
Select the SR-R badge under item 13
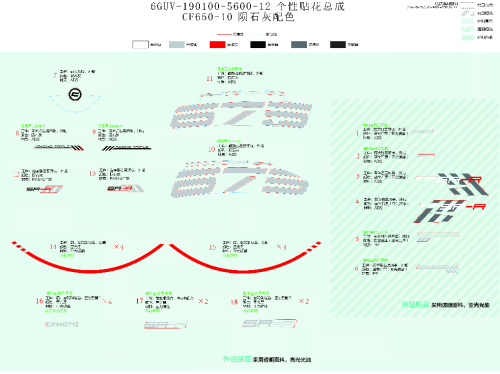click(125, 189)
